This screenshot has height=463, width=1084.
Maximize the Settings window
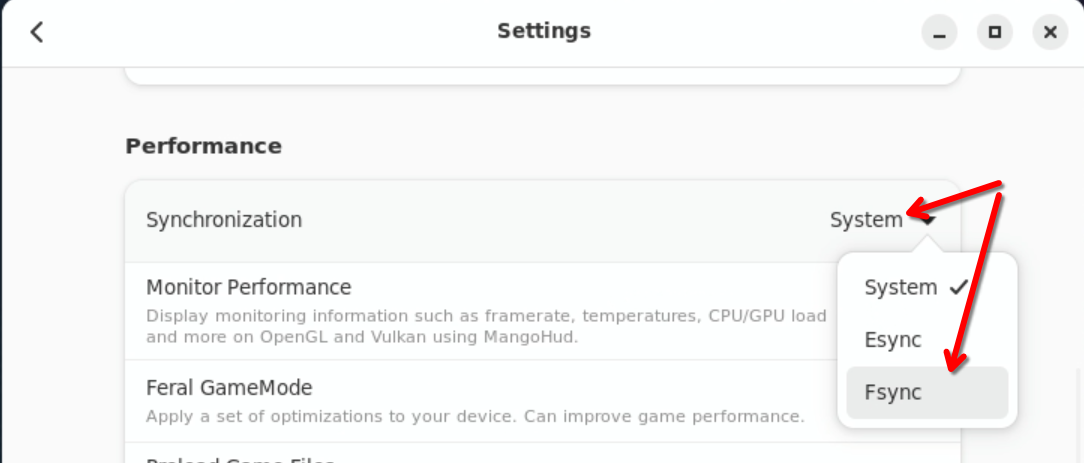point(994,32)
